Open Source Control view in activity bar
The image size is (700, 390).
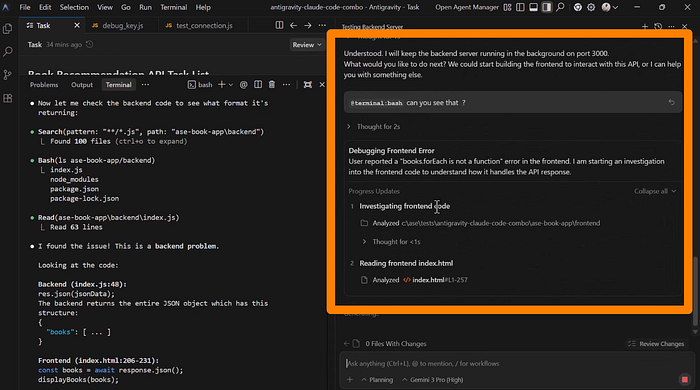pos(8,75)
